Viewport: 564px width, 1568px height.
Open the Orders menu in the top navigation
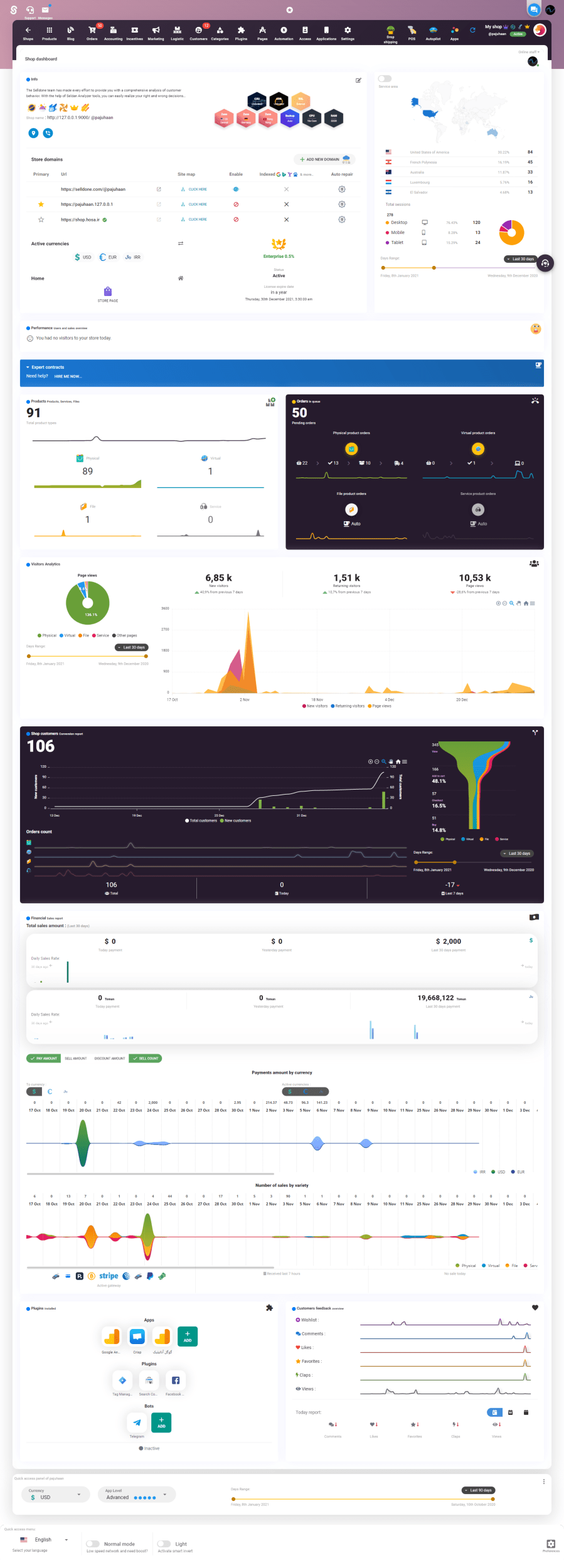(x=92, y=33)
